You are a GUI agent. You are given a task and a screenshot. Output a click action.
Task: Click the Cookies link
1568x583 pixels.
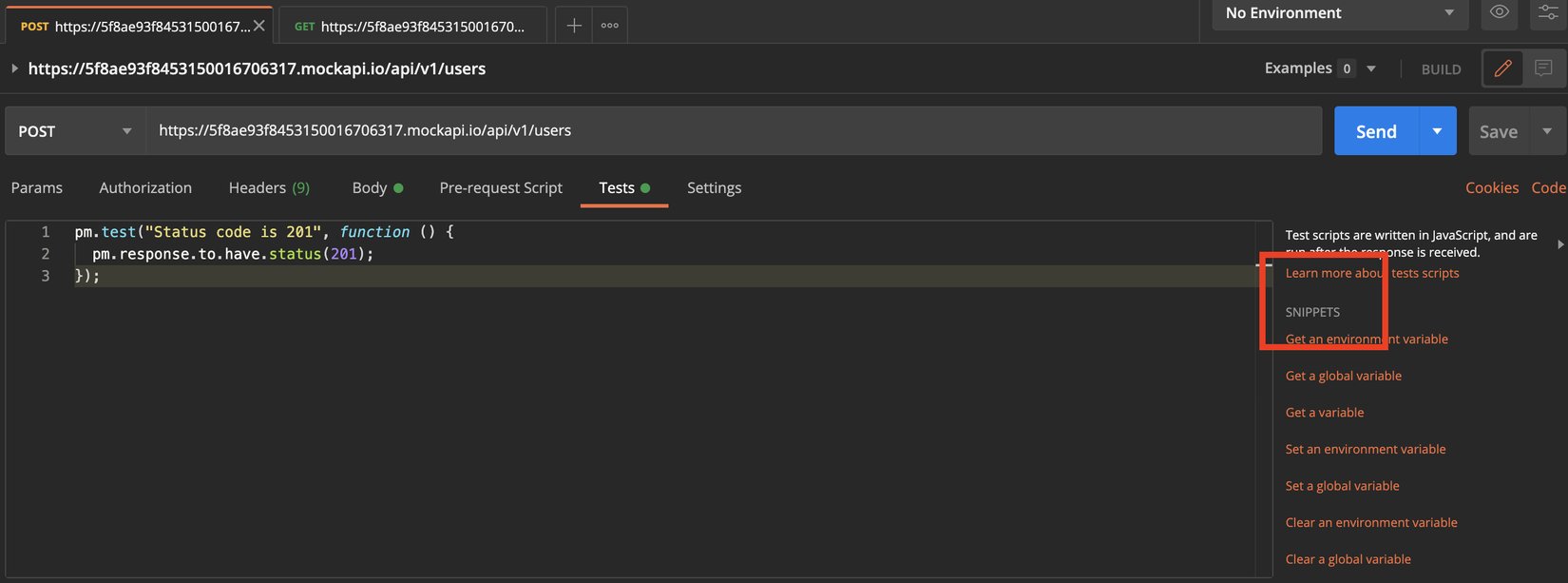point(1491,187)
